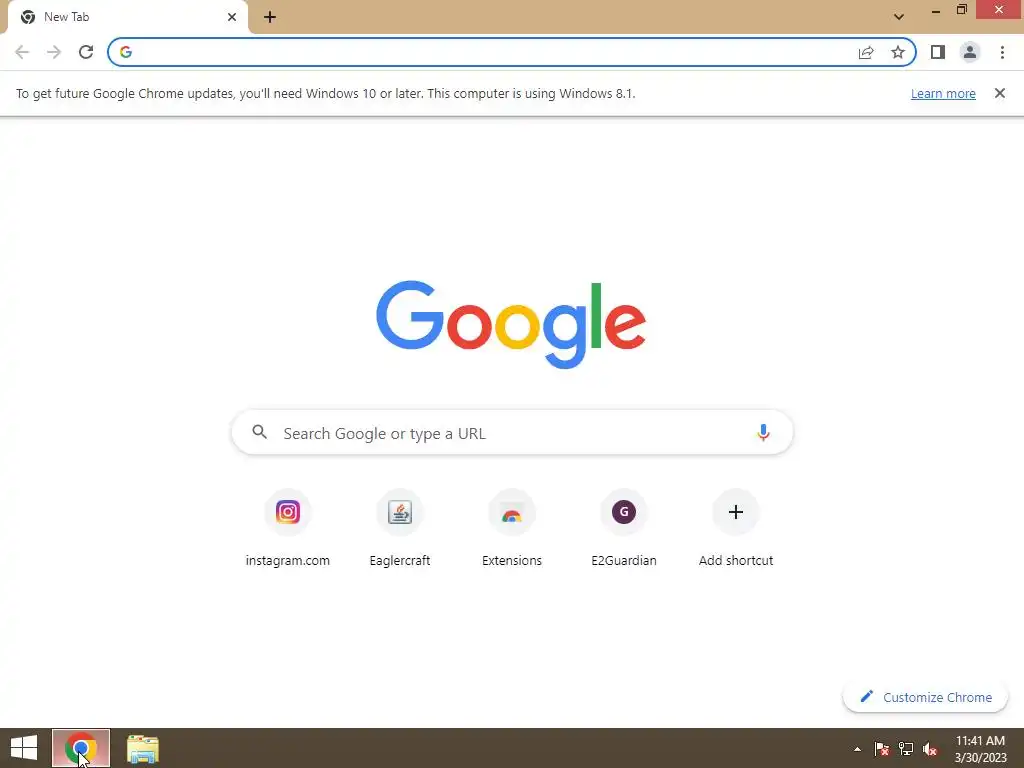Share this page icon in address bar
Screen dimensions: 1024x768
tap(866, 52)
